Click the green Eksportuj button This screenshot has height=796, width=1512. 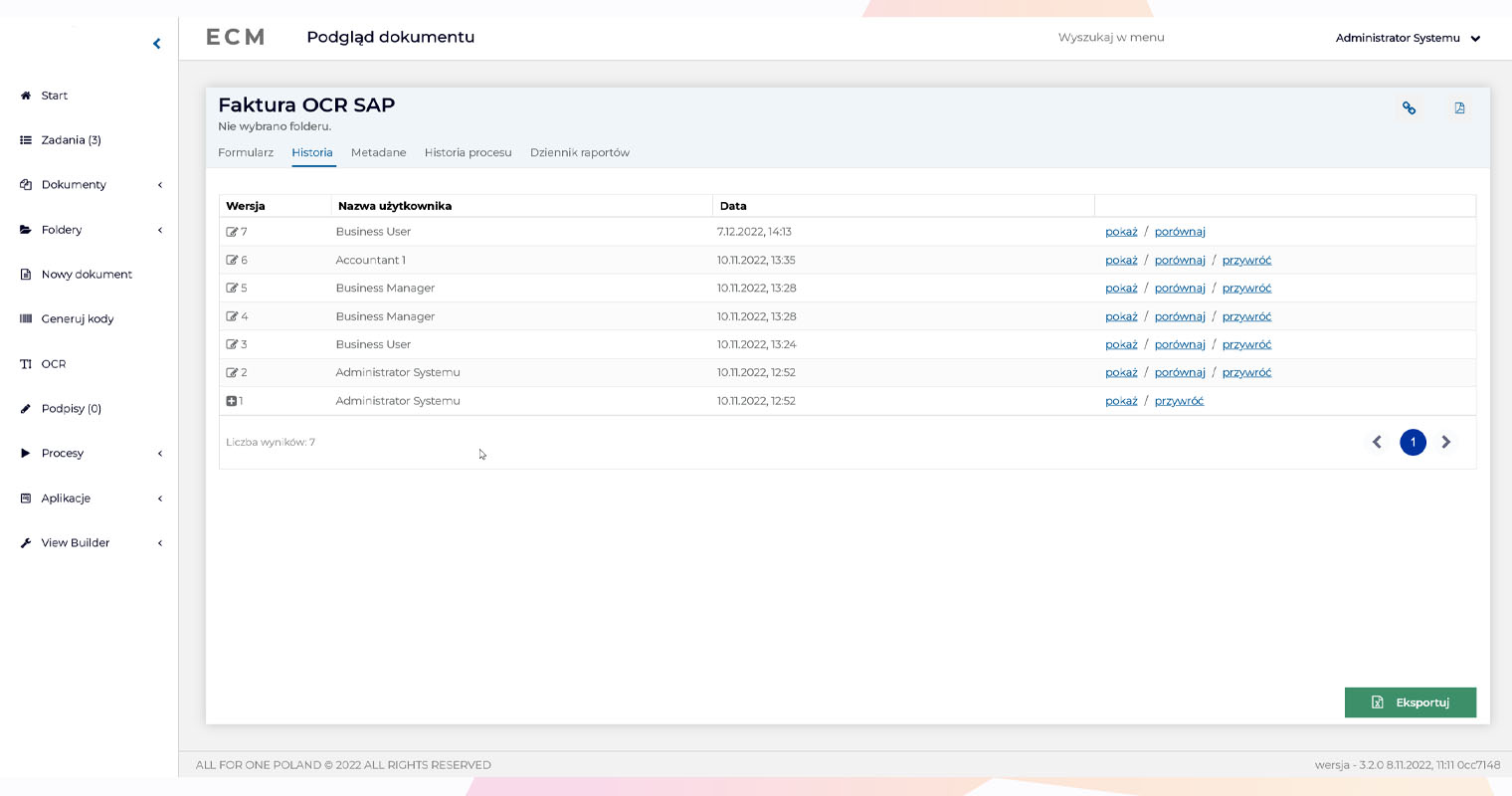pyautogui.click(x=1410, y=702)
